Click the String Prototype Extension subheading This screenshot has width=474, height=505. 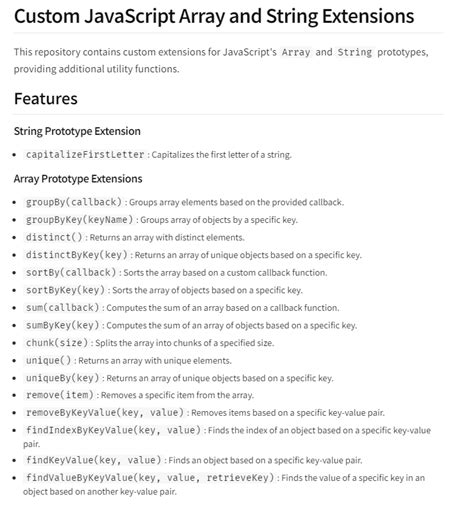click(77, 131)
